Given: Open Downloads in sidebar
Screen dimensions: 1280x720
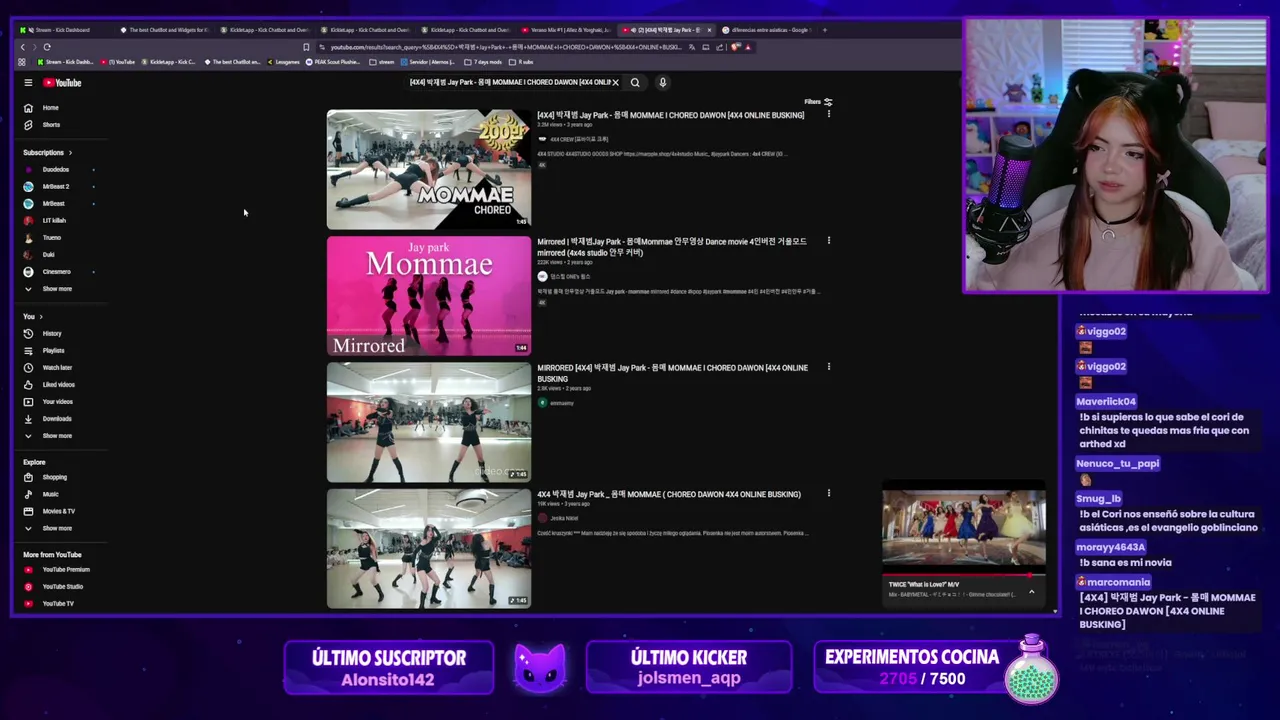Looking at the screenshot, I should pos(48,419).
